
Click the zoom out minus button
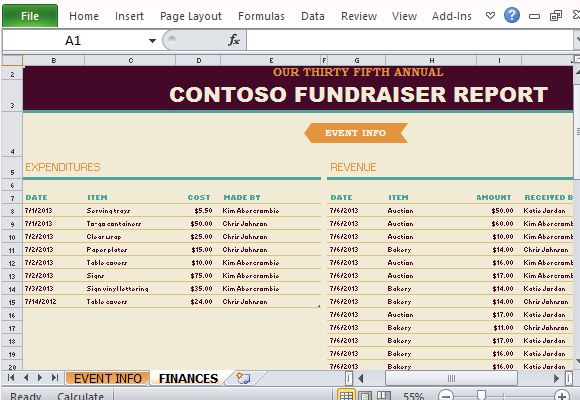(x=446, y=396)
